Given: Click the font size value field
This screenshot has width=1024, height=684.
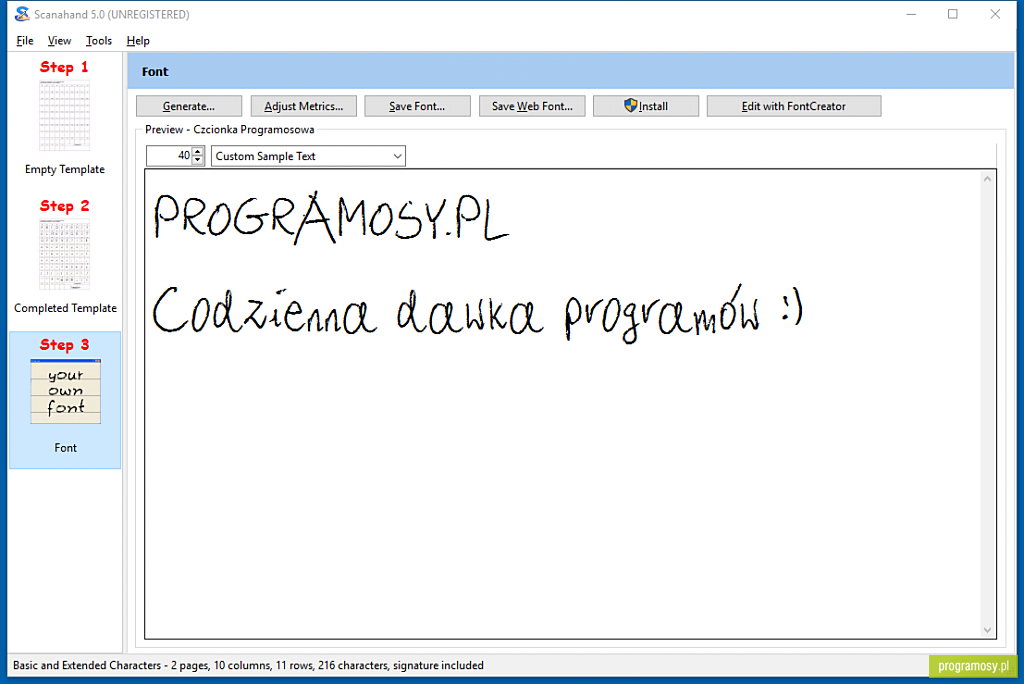Looking at the screenshot, I should (x=169, y=156).
